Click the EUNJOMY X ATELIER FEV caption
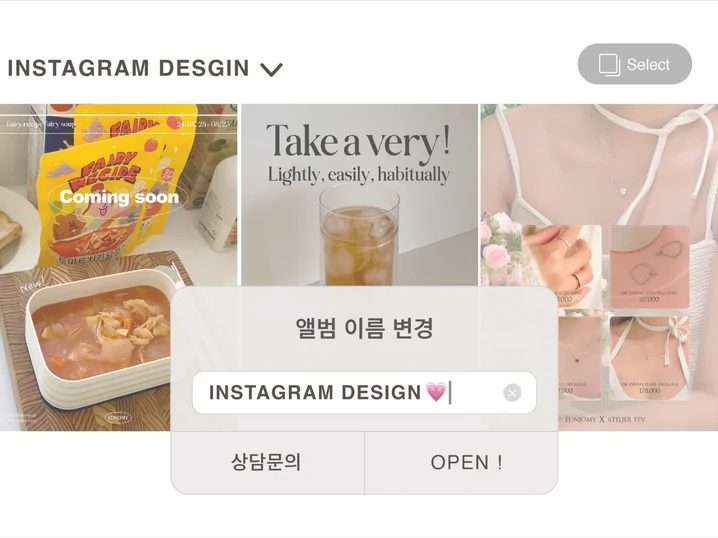Viewport: 718px width, 538px height. [x=604, y=419]
